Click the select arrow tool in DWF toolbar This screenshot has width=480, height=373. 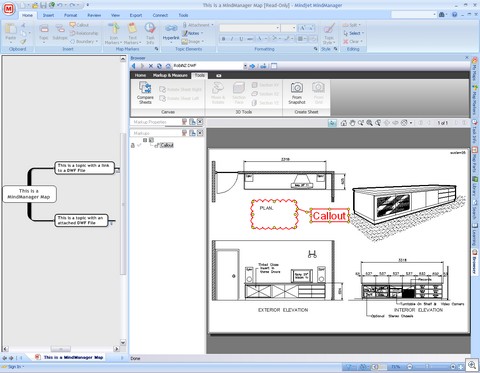[332, 123]
